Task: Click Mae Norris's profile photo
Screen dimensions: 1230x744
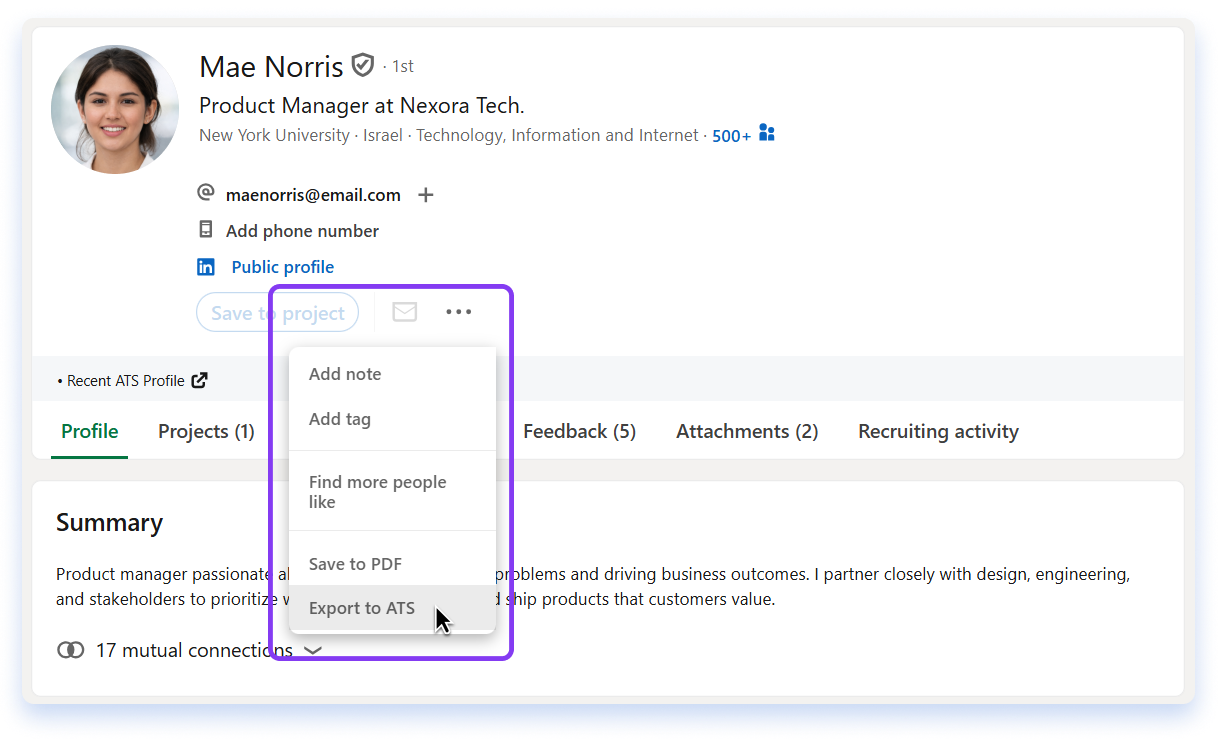Action: [115, 109]
